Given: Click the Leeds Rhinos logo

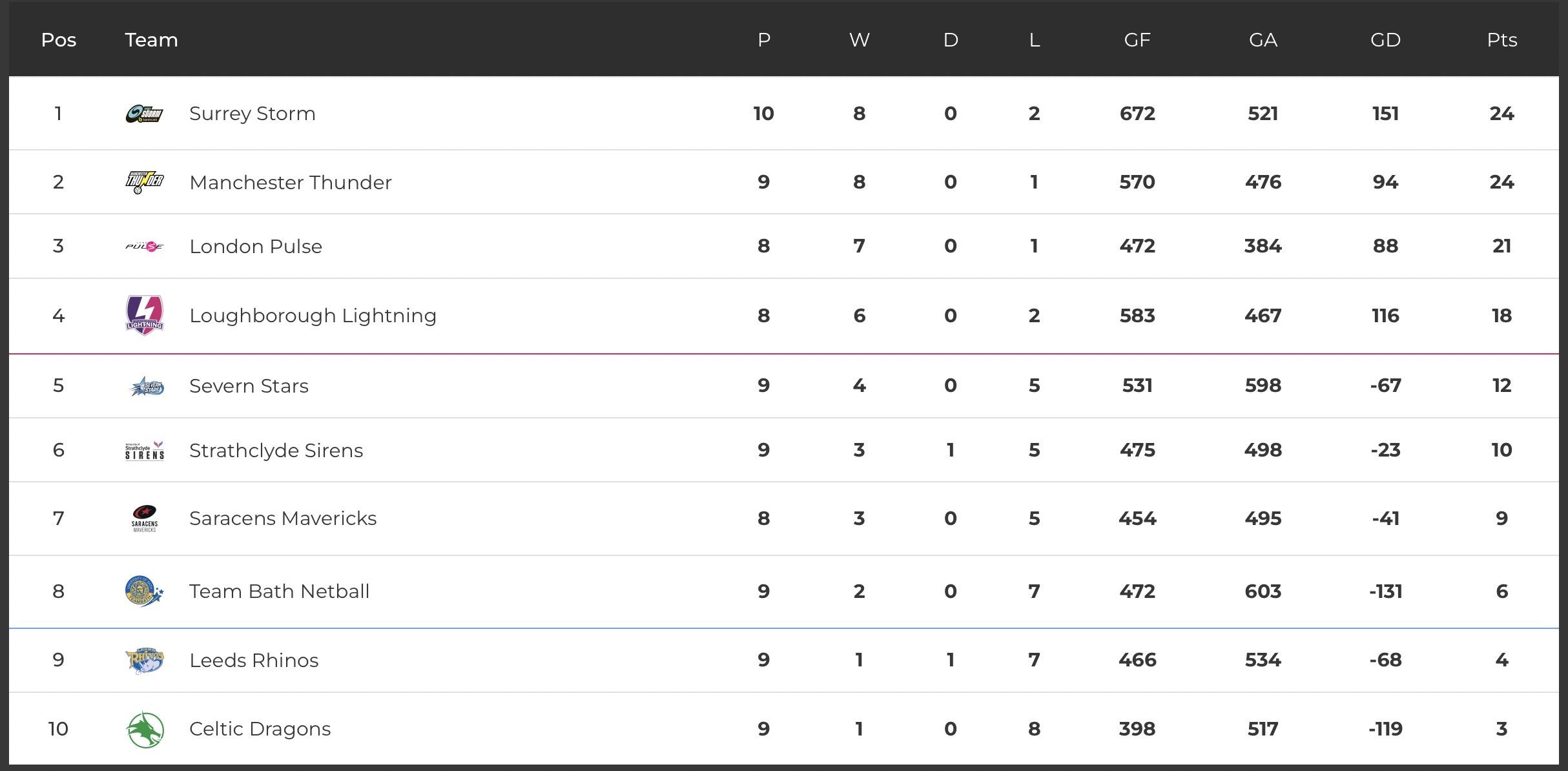Looking at the screenshot, I should (144, 660).
